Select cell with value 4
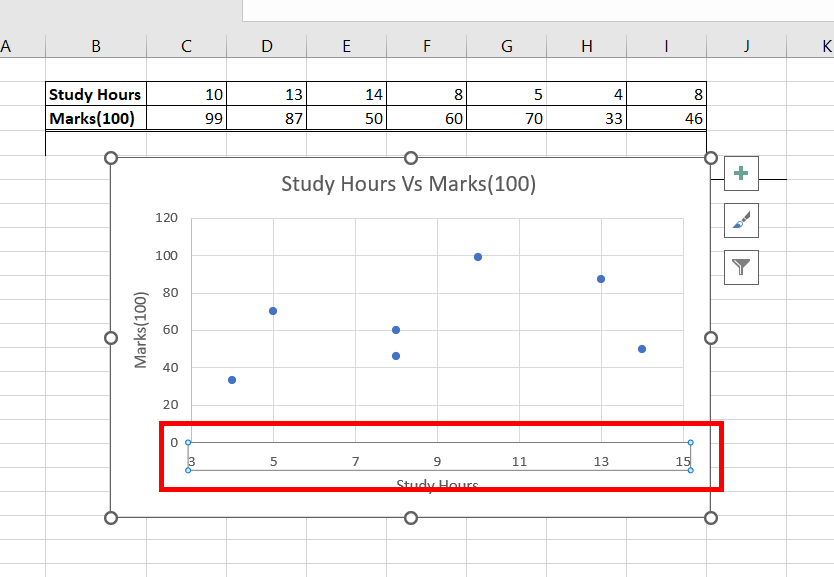Screen dimensions: 834x577 click(x=587, y=94)
